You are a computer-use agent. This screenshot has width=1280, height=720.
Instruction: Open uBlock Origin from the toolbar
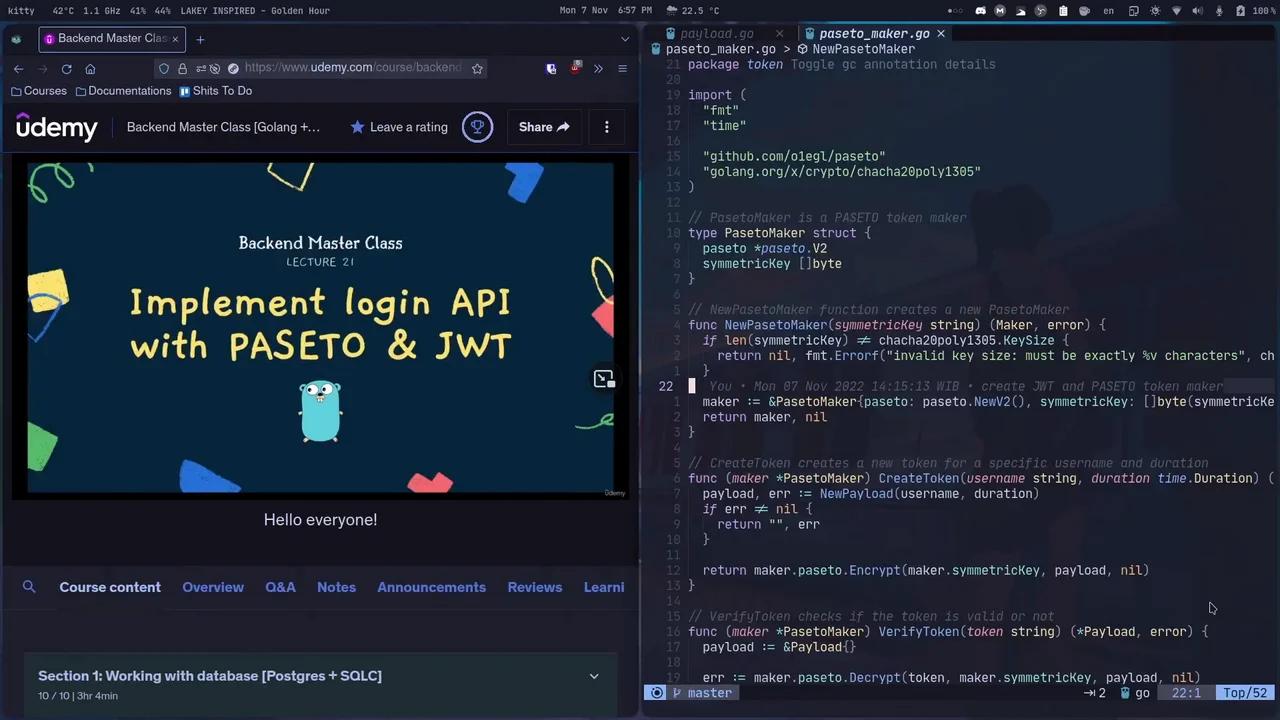click(x=576, y=67)
